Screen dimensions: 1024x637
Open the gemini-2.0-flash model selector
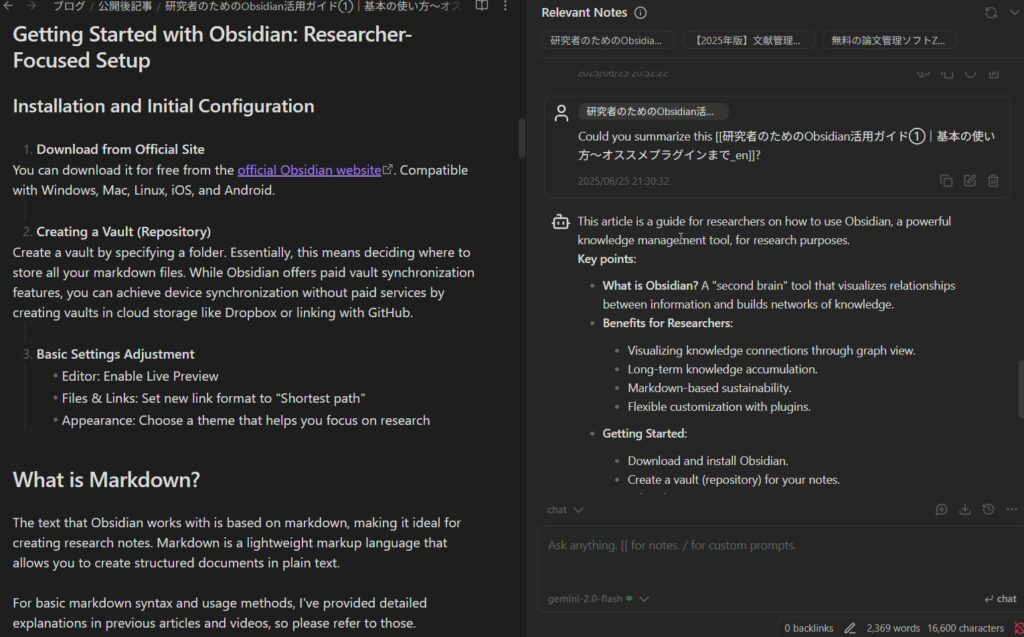pyautogui.click(x=598, y=598)
